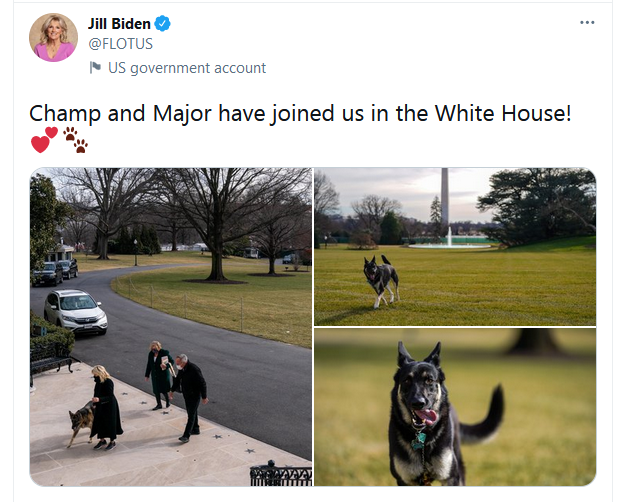Viewport: 620px width, 502px height.
Task: Open the close-up photo of the dog
Action: (x=455, y=407)
